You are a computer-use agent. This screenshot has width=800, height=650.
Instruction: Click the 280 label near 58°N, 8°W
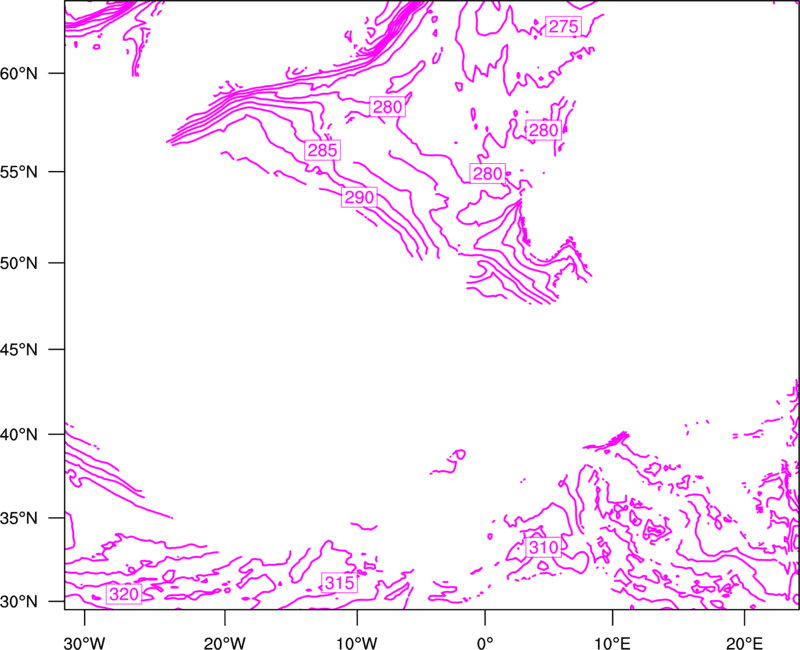click(388, 107)
